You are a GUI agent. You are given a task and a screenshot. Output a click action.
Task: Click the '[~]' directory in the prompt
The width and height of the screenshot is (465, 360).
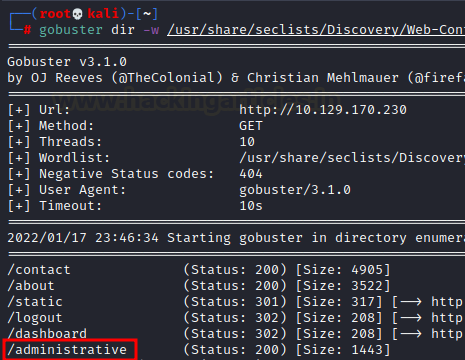pos(147,14)
